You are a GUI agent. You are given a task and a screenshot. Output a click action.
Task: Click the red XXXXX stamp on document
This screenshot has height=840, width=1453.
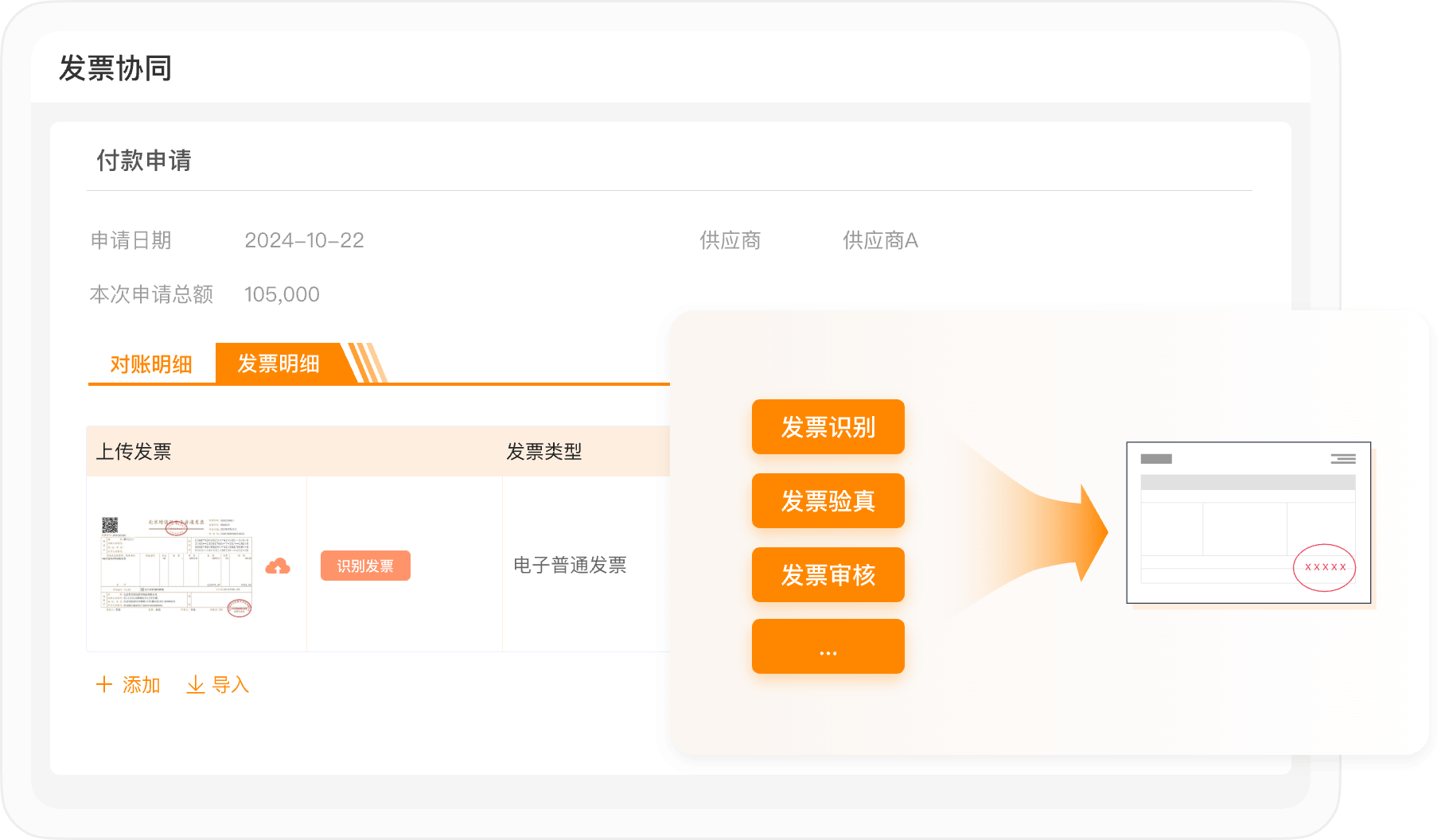coord(1324,567)
